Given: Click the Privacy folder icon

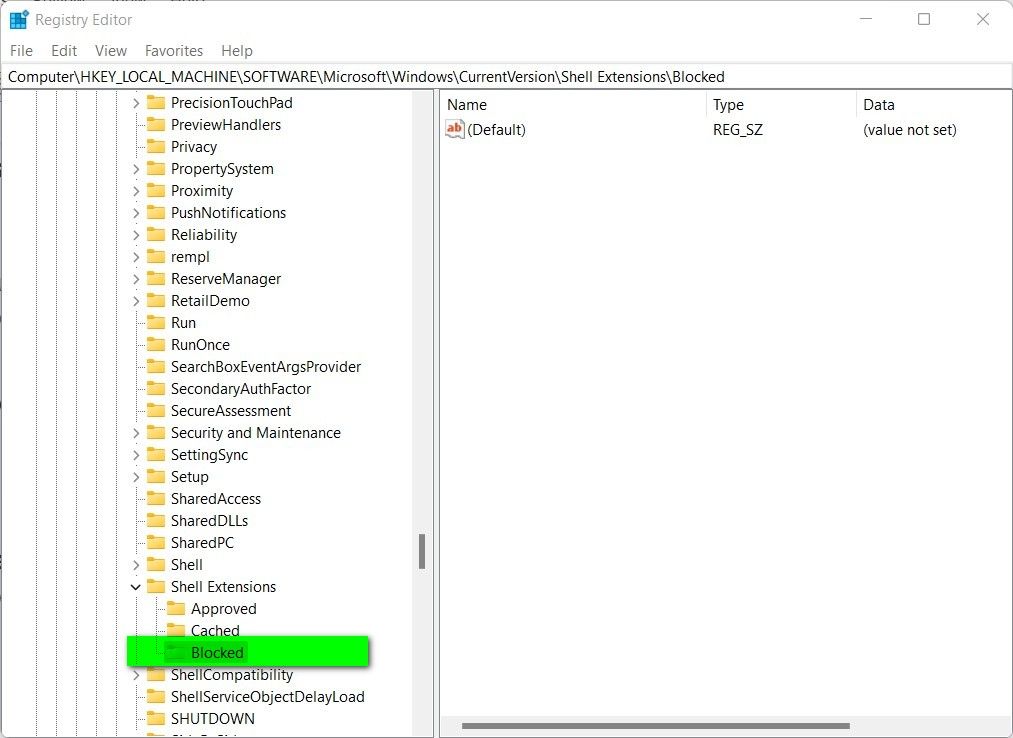Looking at the screenshot, I should [156, 146].
